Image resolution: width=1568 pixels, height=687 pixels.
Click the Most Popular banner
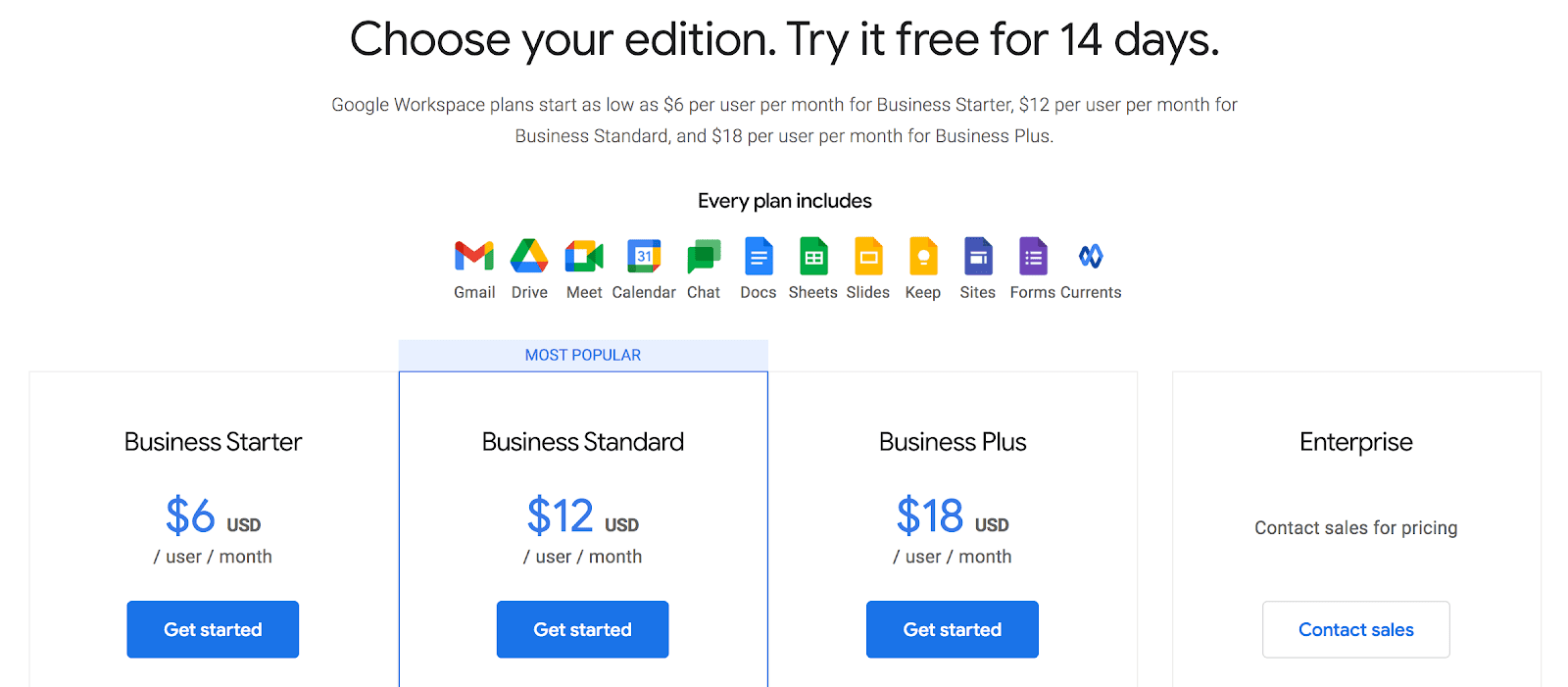point(583,355)
